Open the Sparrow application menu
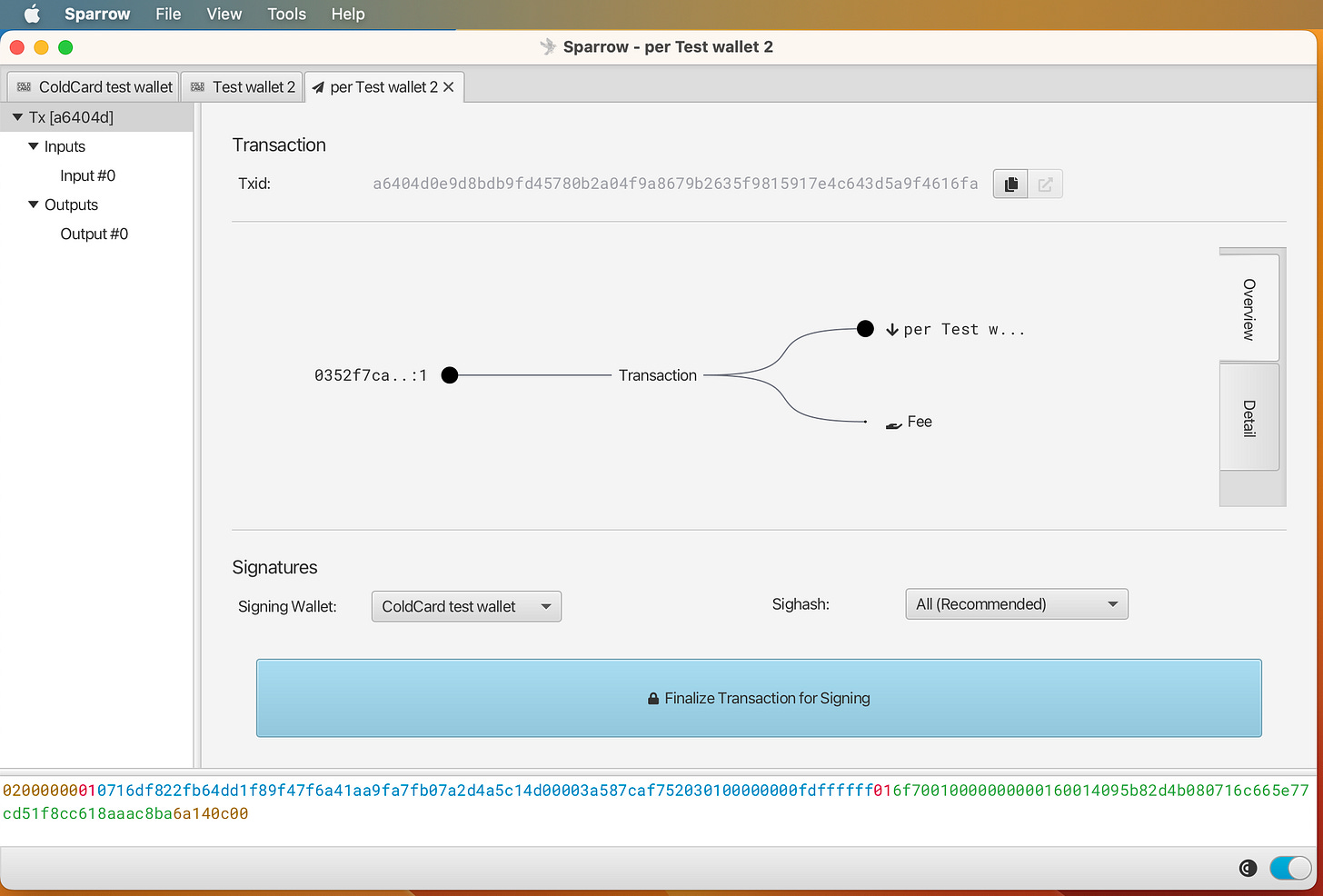Screen dimensions: 1323x896 click(97, 14)
